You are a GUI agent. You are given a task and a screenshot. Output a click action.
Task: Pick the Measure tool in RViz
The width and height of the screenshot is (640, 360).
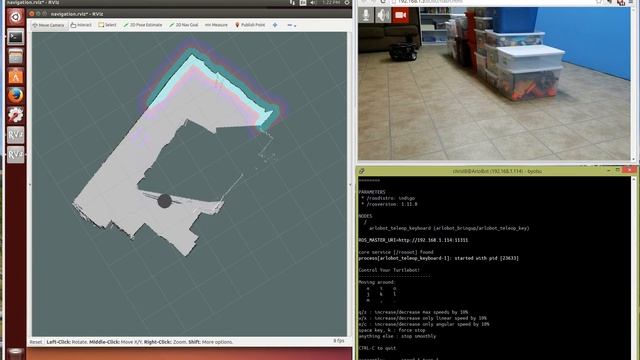pos(216,25)
